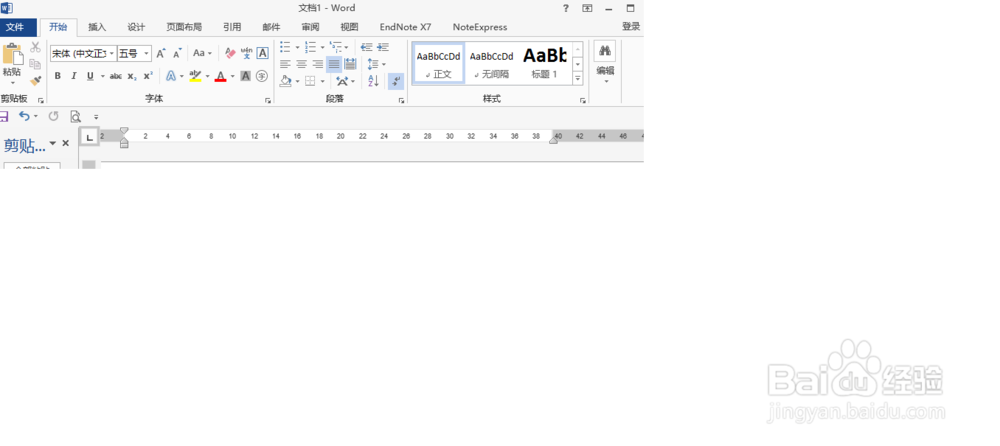The width and height of the screenshot is (1000, 446).
Task: Increase font size with the grow font icon
Action: click(x=161, y=54)
